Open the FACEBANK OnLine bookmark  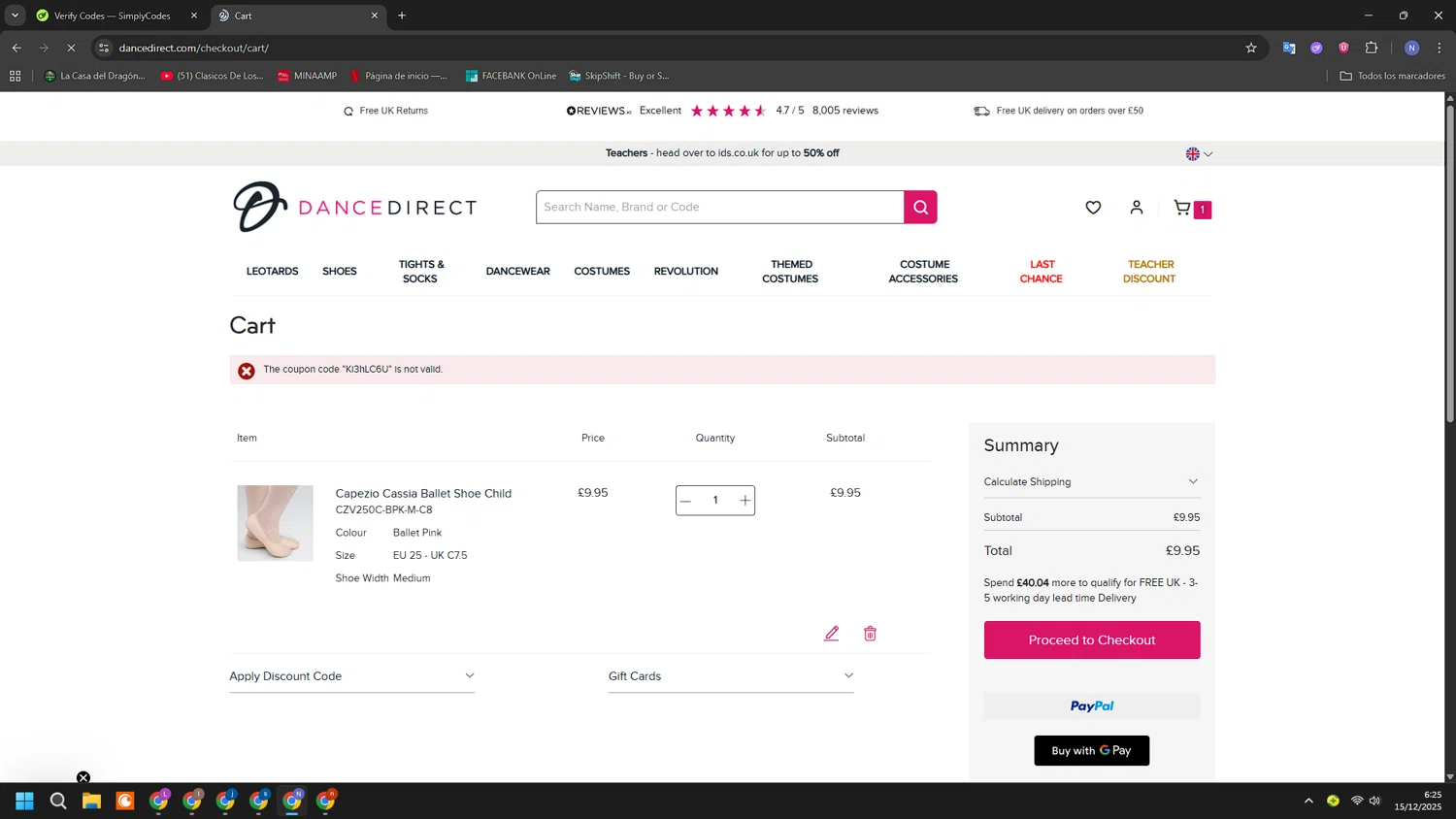click(x=511, y=76)
